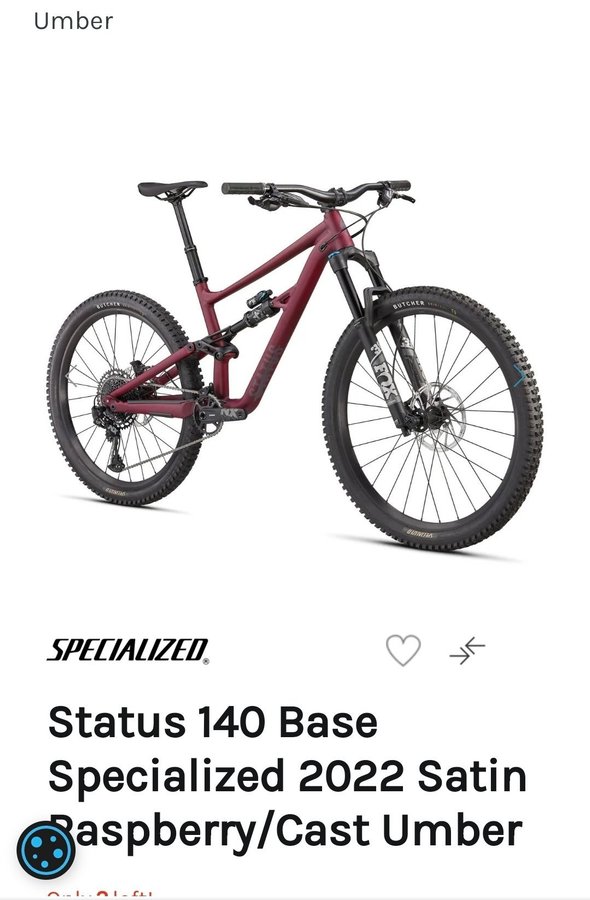The width and height of the screenshot is (590, 900).
Task: Click the bike saddle in the photo
Action: (172, 189)
